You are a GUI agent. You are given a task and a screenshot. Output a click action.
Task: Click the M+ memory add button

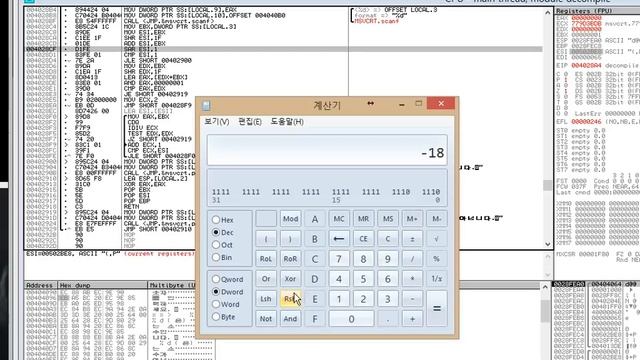click(x=412, y=219)
